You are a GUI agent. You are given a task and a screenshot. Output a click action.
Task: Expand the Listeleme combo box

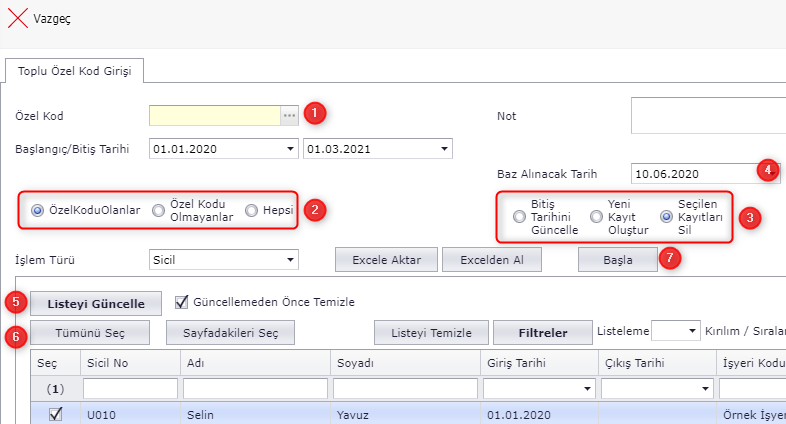point(690,331)
